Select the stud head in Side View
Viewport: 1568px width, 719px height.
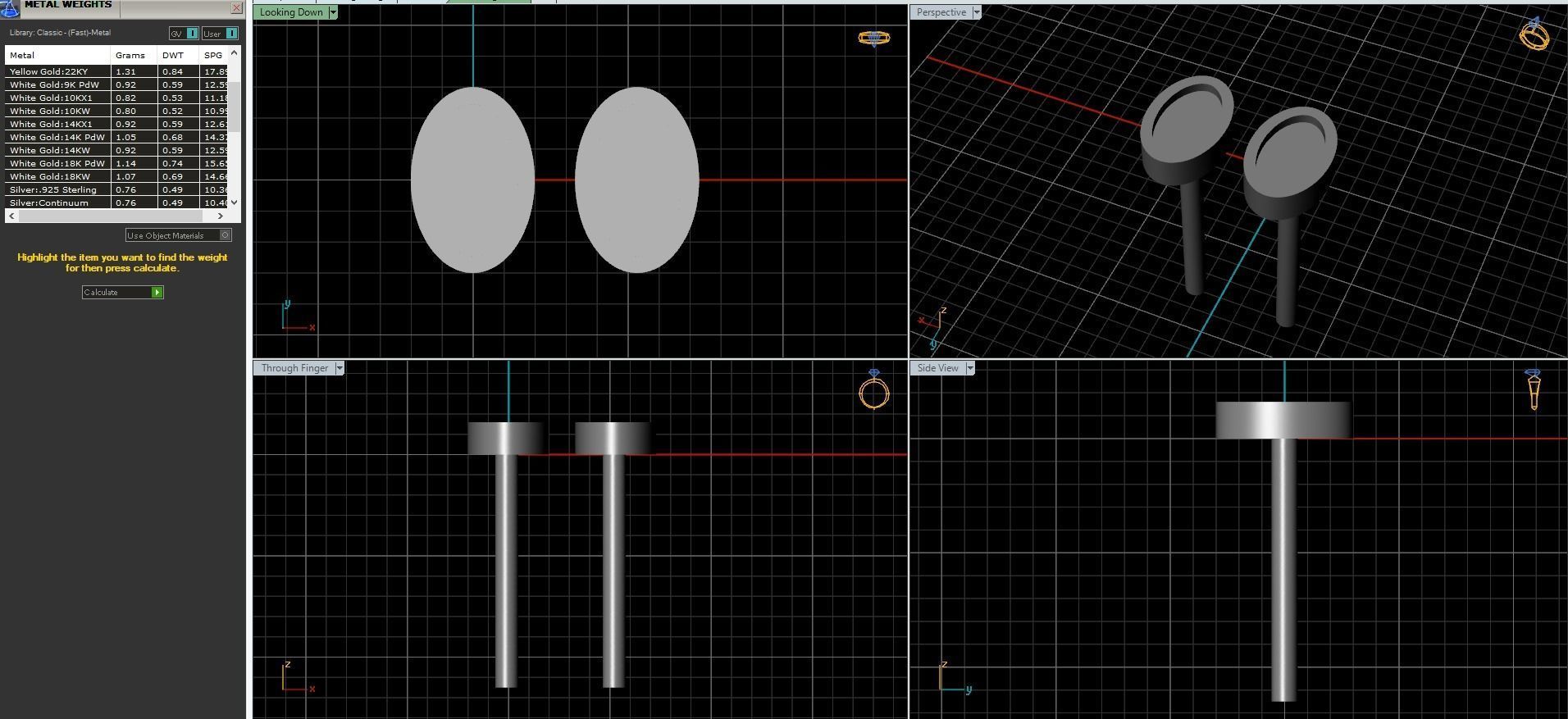(x=1283, y=420)
